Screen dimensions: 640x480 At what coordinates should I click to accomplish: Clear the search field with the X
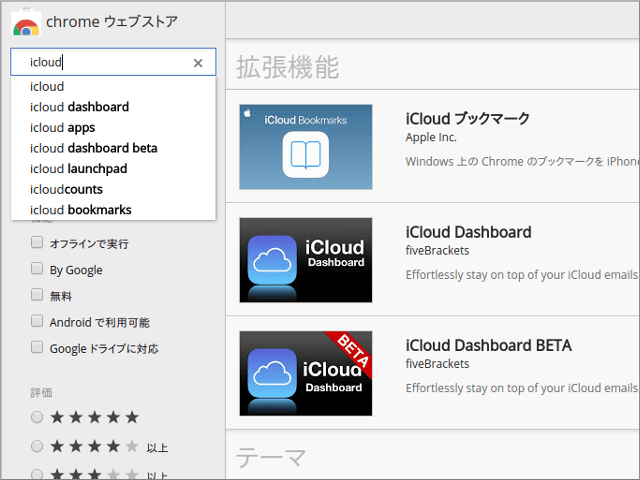[x=198, y=63]
